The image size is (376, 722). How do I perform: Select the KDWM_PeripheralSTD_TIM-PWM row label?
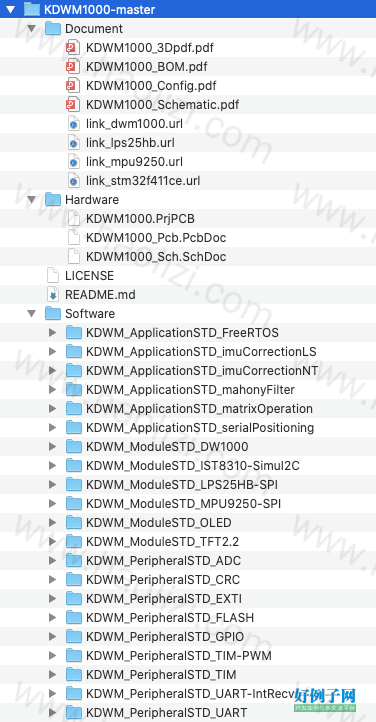click(x=179, y=655)
